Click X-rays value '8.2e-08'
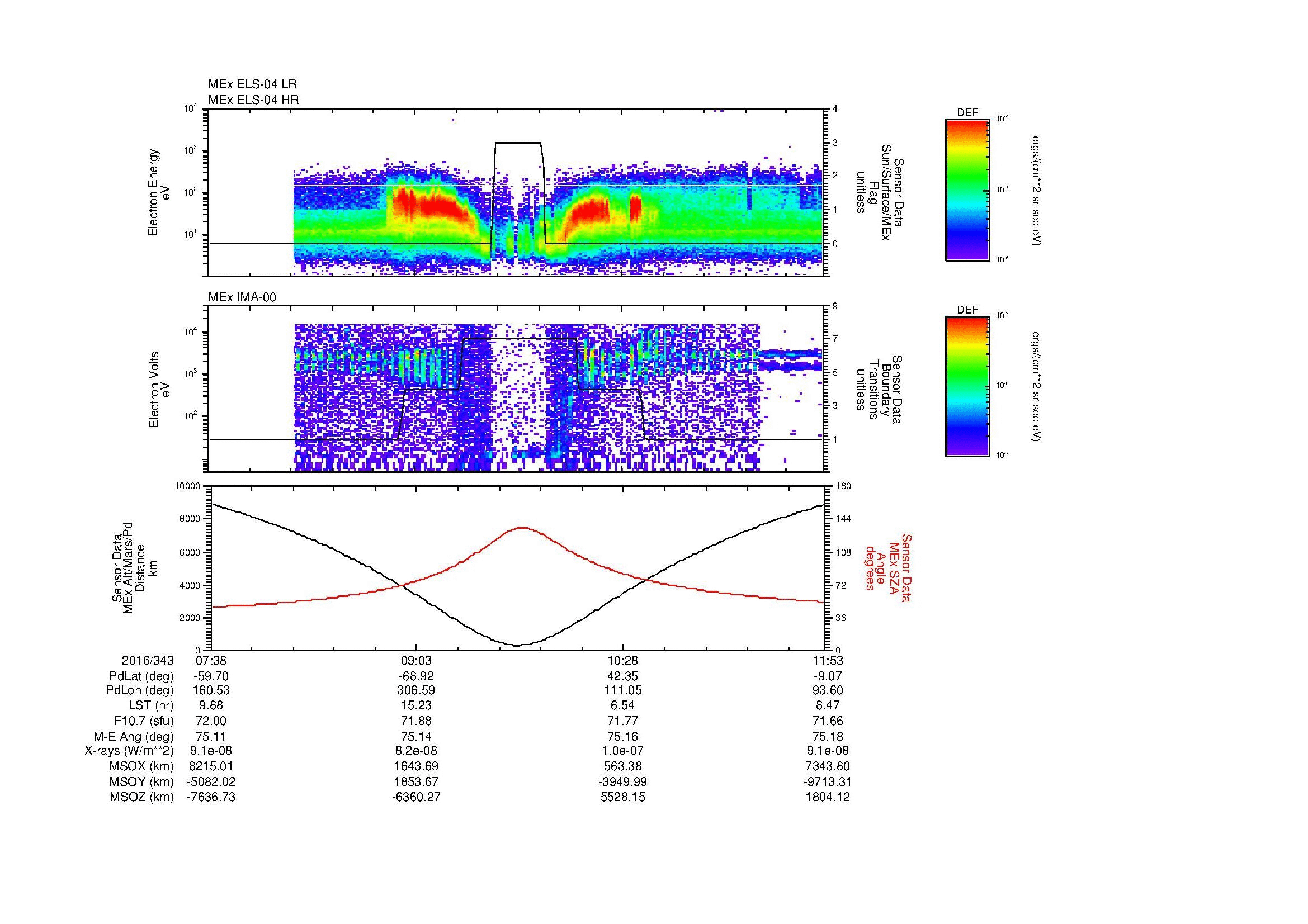Viewport: 1308px width, 924px height. [x=417, y=751]
